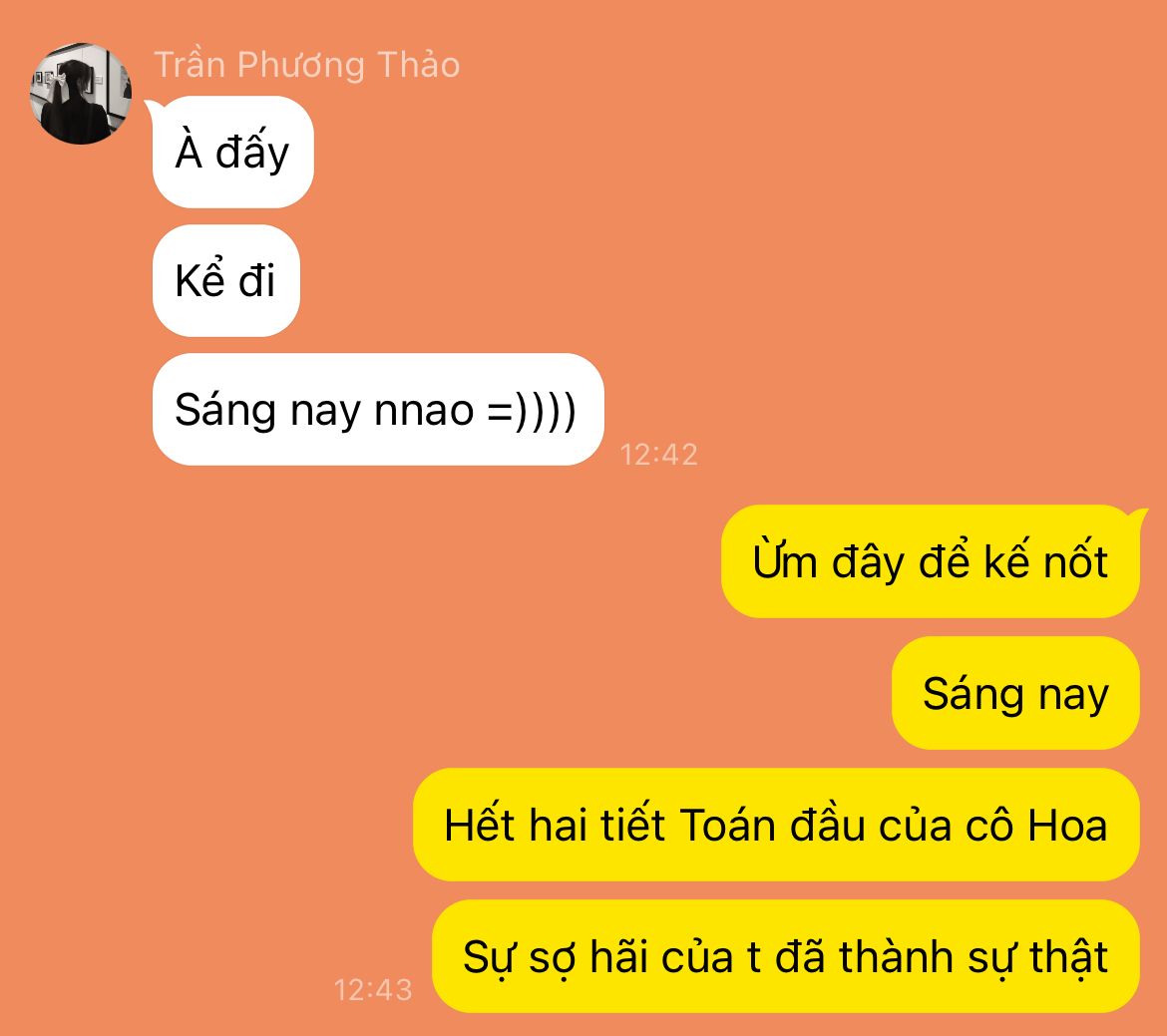The image size is (1167, 1036).
Task: Select the "À đấy" message bubble
Action: click(233, 152)
